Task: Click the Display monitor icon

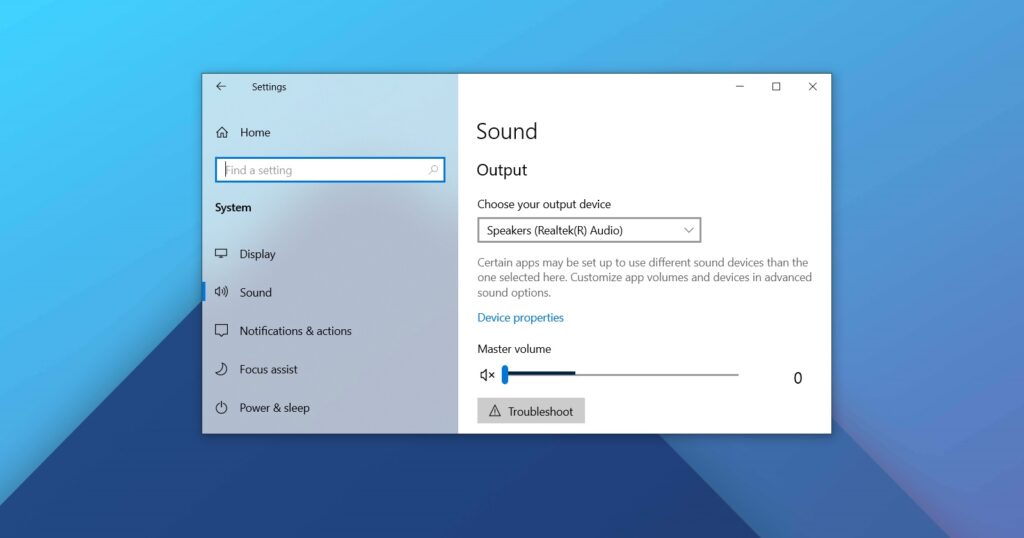Action: (x=222, y=254)
